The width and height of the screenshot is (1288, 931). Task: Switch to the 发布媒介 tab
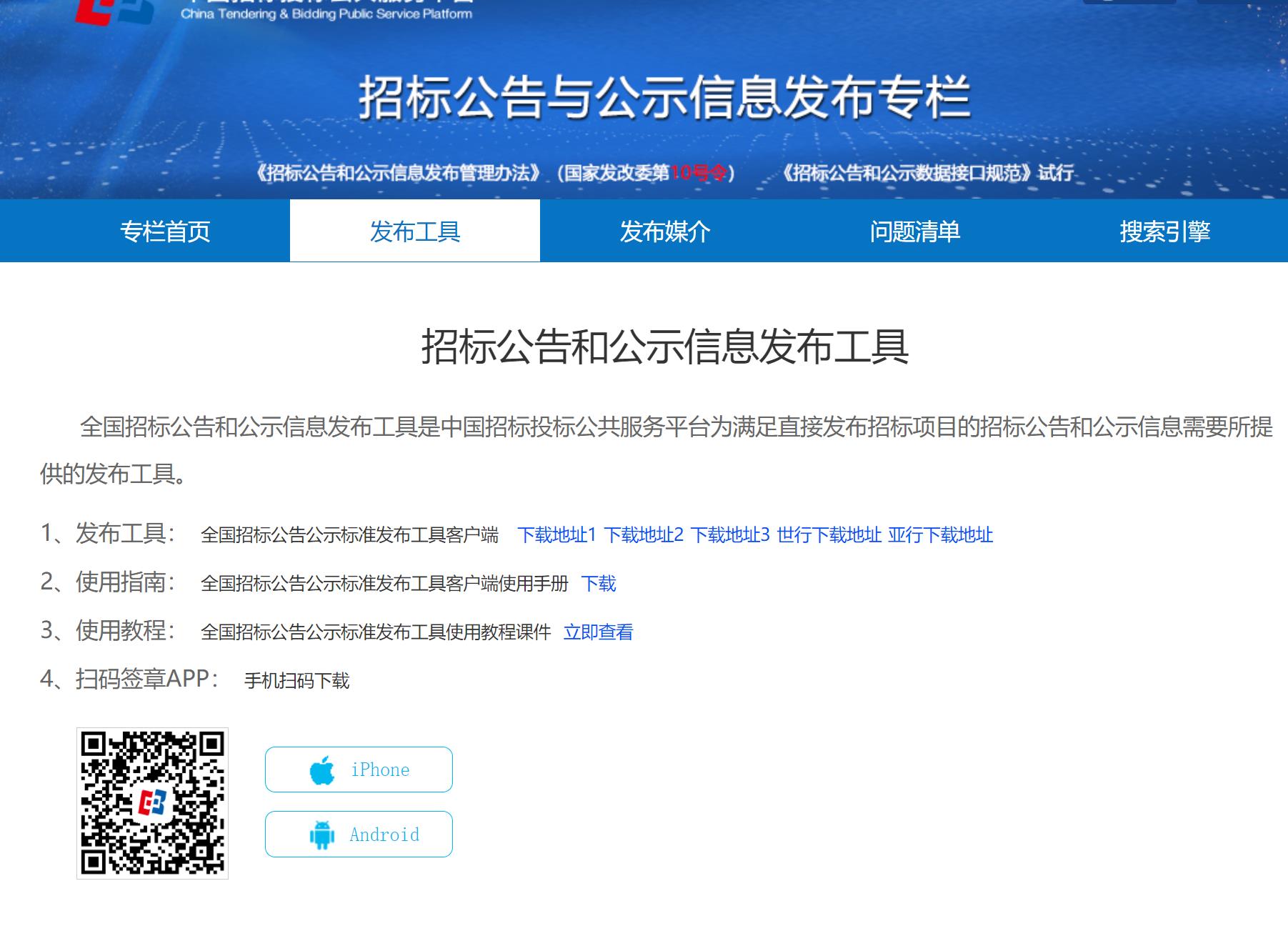point(665,231)
